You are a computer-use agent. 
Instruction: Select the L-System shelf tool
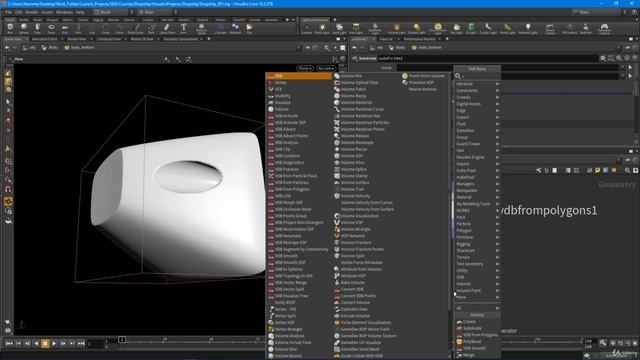220,29
